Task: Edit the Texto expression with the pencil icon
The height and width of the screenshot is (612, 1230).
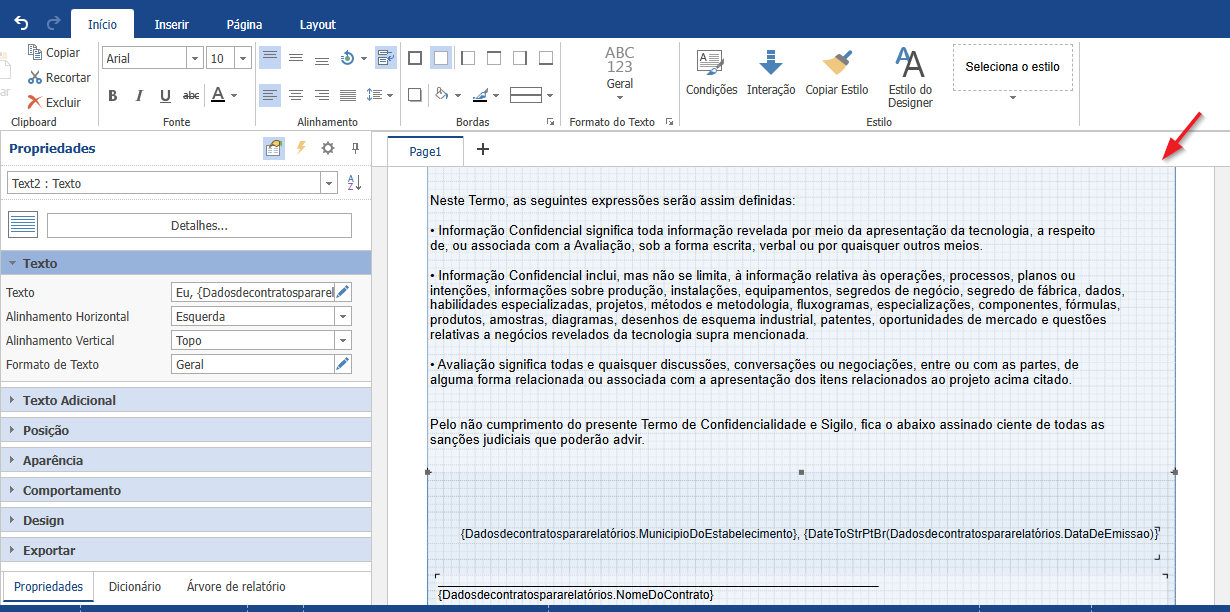Action: click(x=343, y=292)
